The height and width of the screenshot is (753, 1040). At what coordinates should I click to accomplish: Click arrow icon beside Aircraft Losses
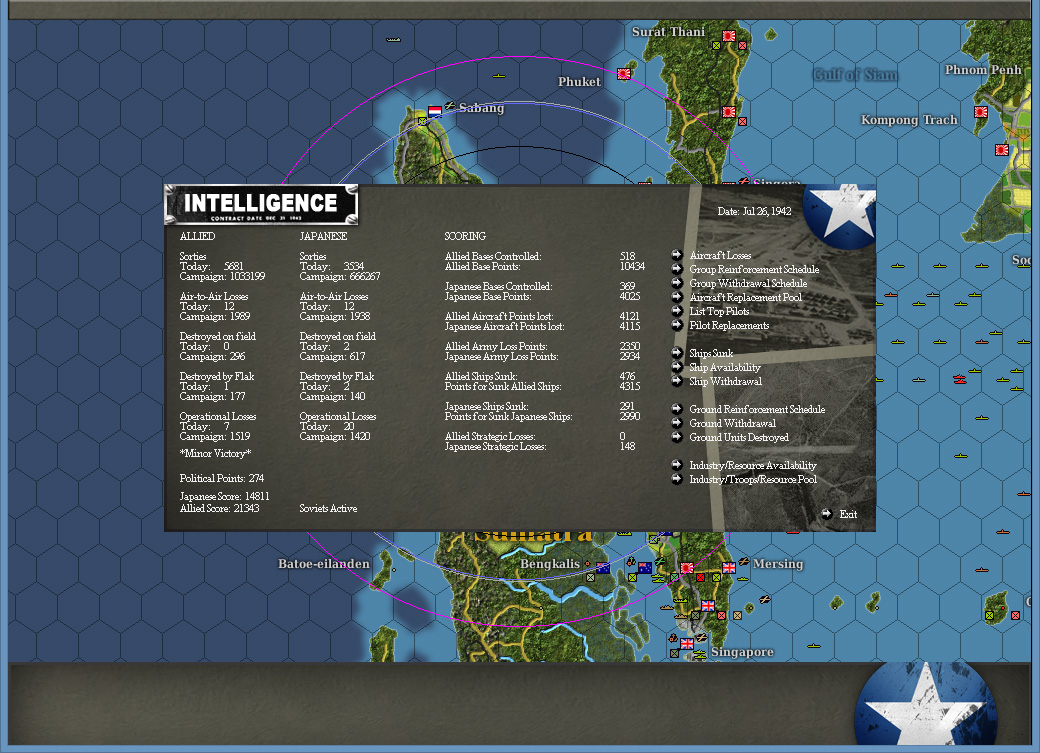pyautogui.click(x=677, y=255)
